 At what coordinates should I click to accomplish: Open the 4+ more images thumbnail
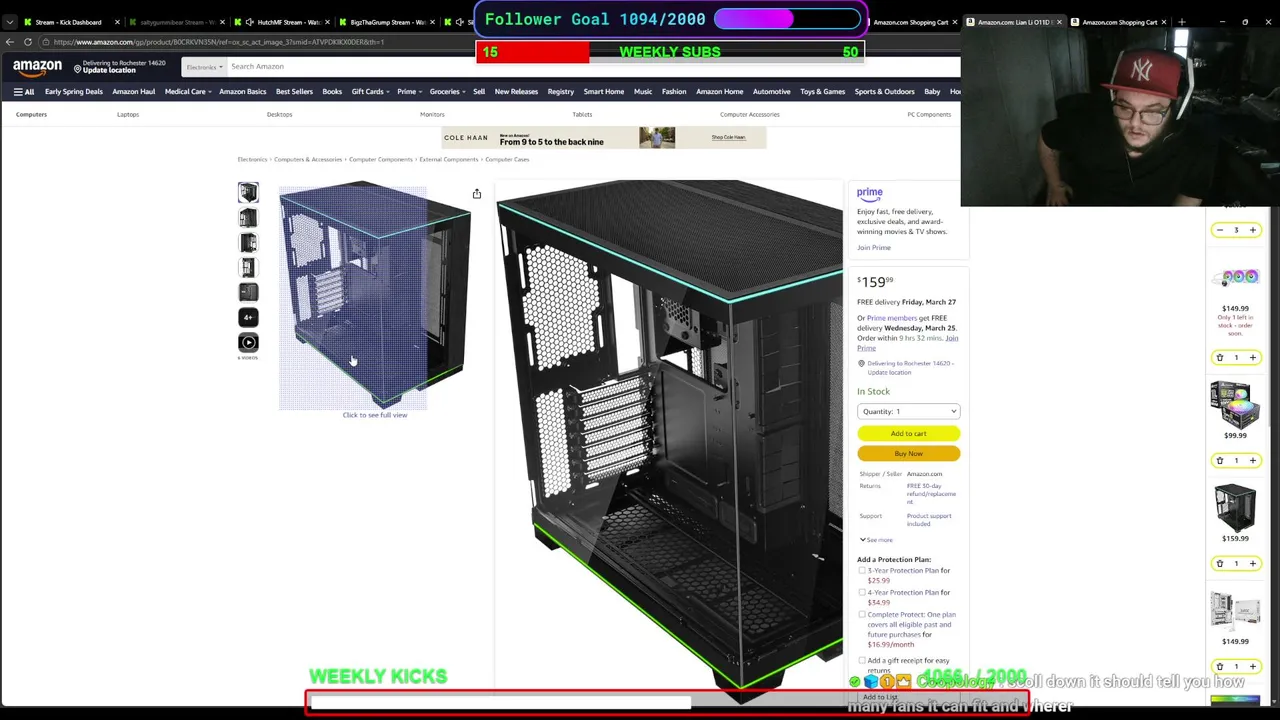[248, 317]
